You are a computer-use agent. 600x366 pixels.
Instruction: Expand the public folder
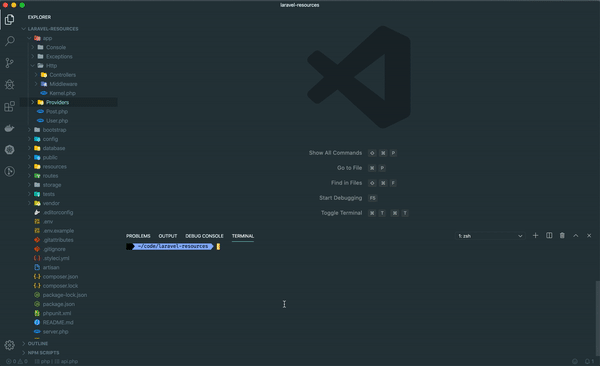[50, 157]
